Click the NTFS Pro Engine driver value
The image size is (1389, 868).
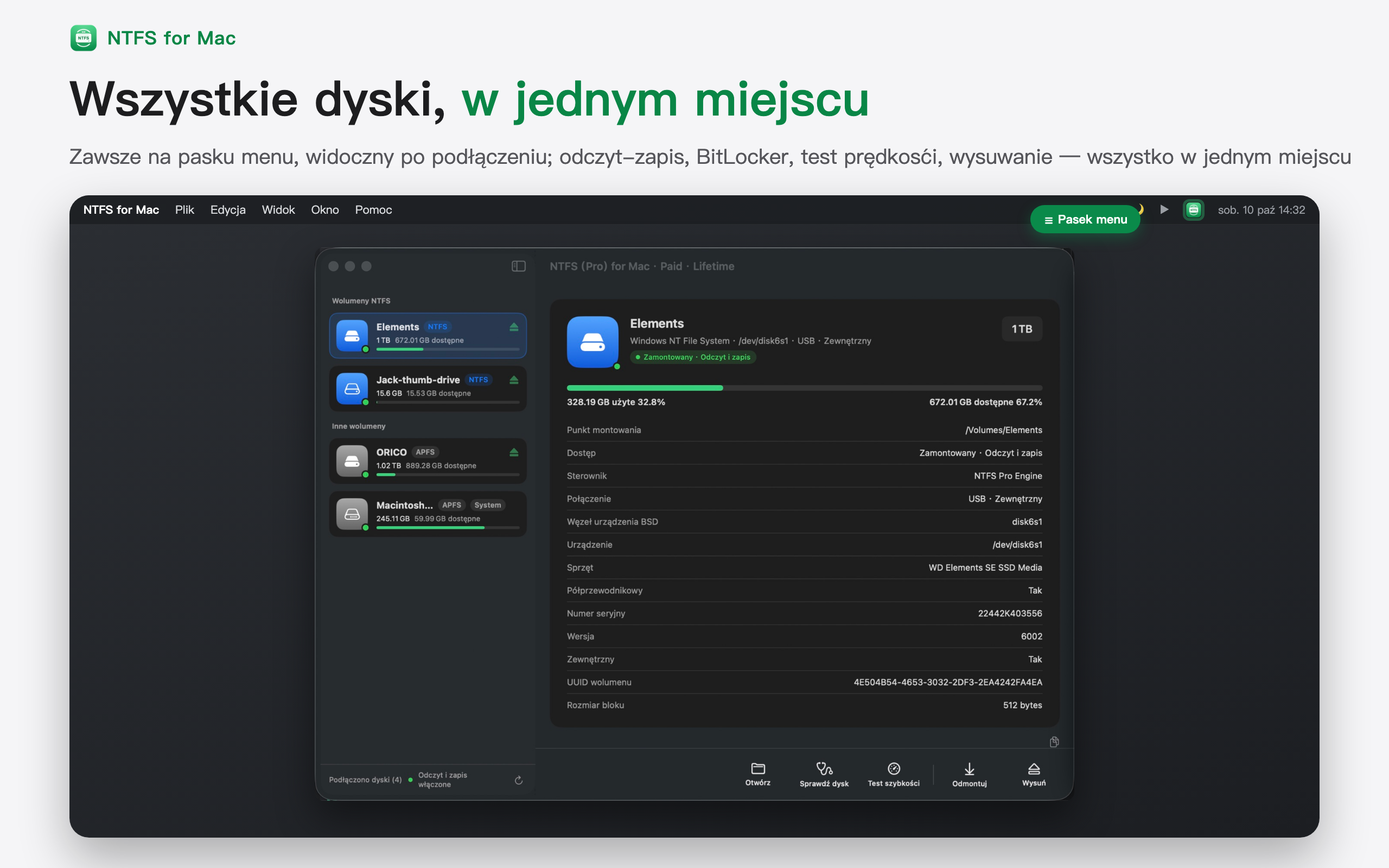click(1008, 476)
